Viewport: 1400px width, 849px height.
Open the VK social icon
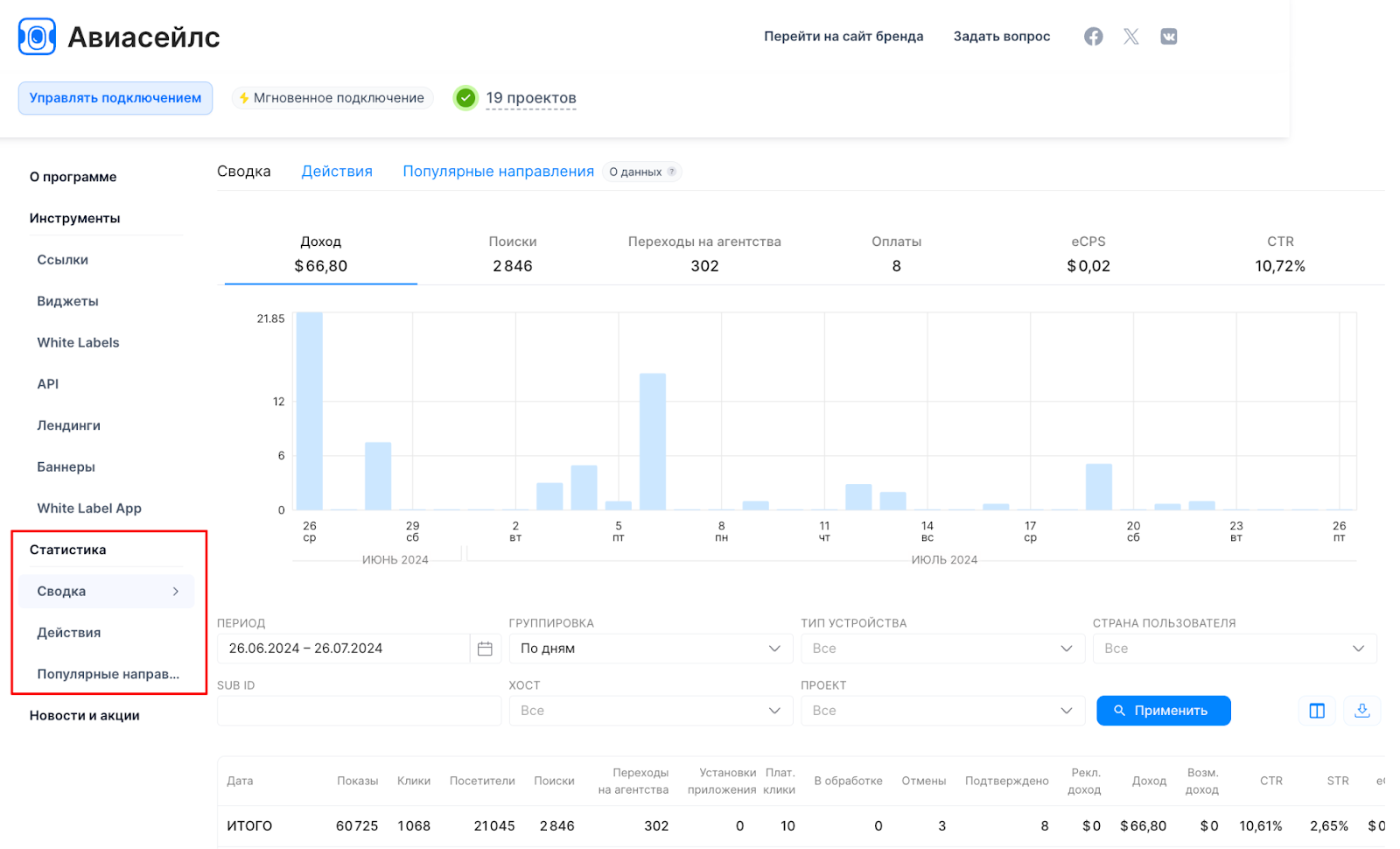[1169, 36]
